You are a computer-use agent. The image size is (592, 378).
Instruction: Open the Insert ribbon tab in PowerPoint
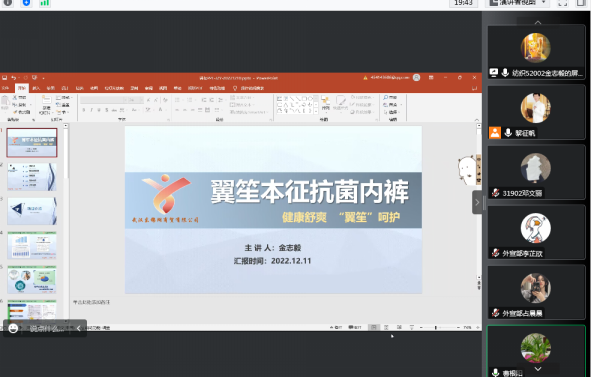tap(36, 88)
